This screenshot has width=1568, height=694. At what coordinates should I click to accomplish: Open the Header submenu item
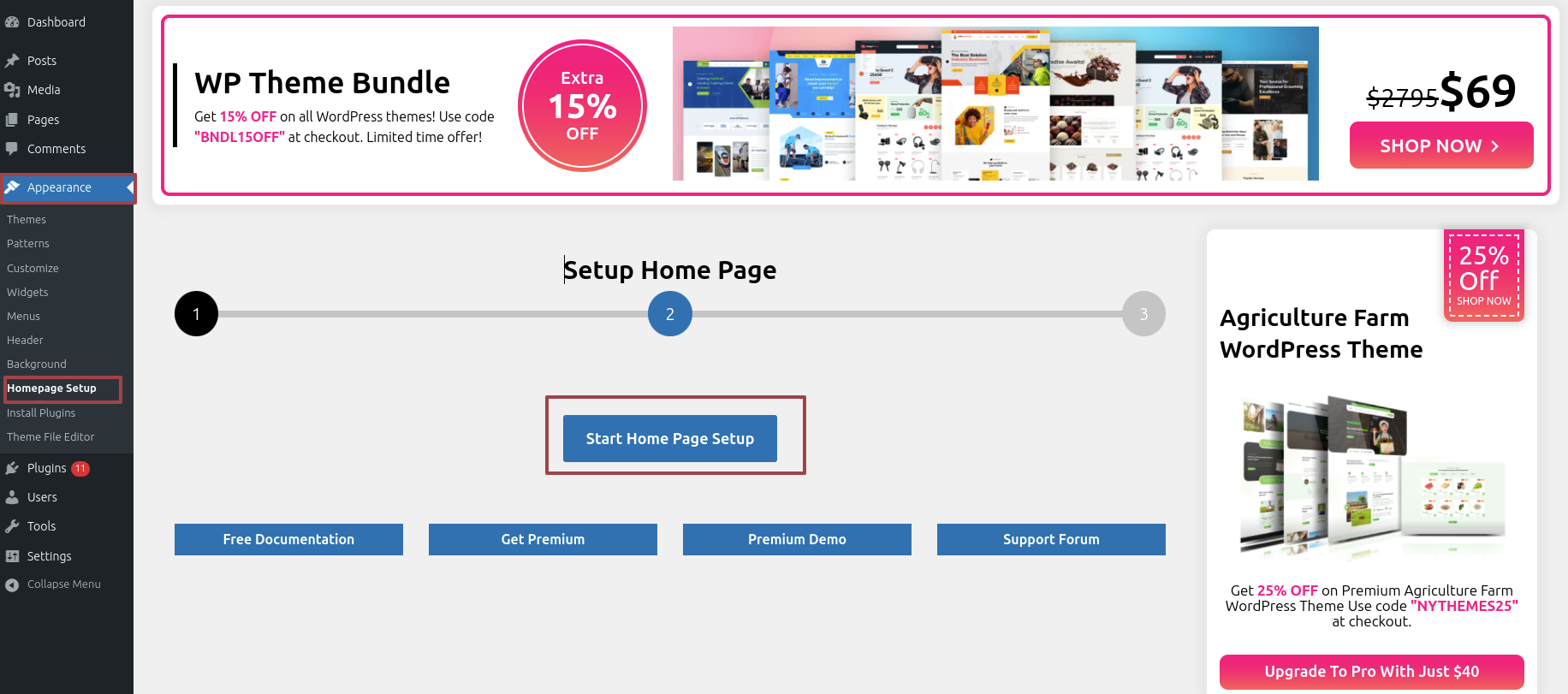pyautogui.click(x=25, y=341)
